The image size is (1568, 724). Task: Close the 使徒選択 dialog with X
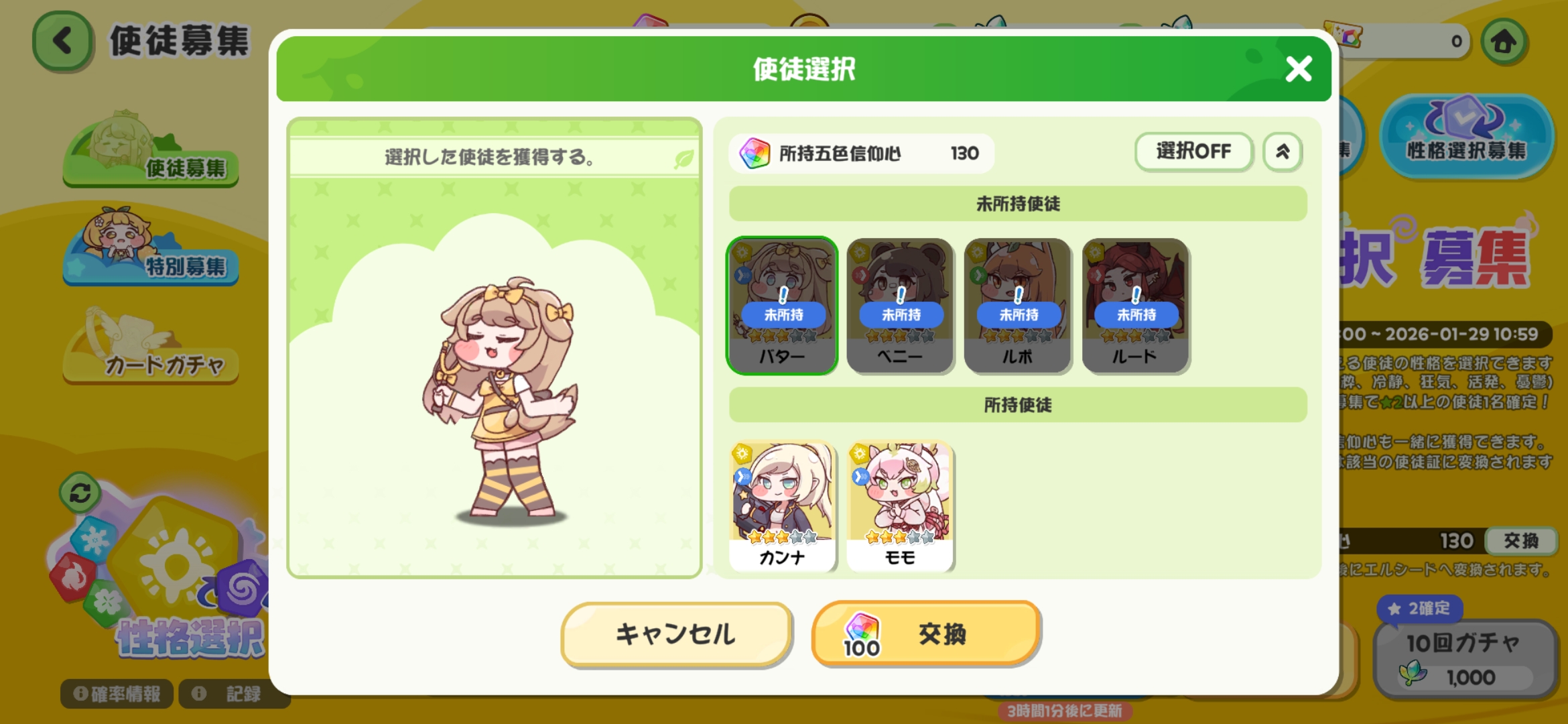(x=1299, y=68)
